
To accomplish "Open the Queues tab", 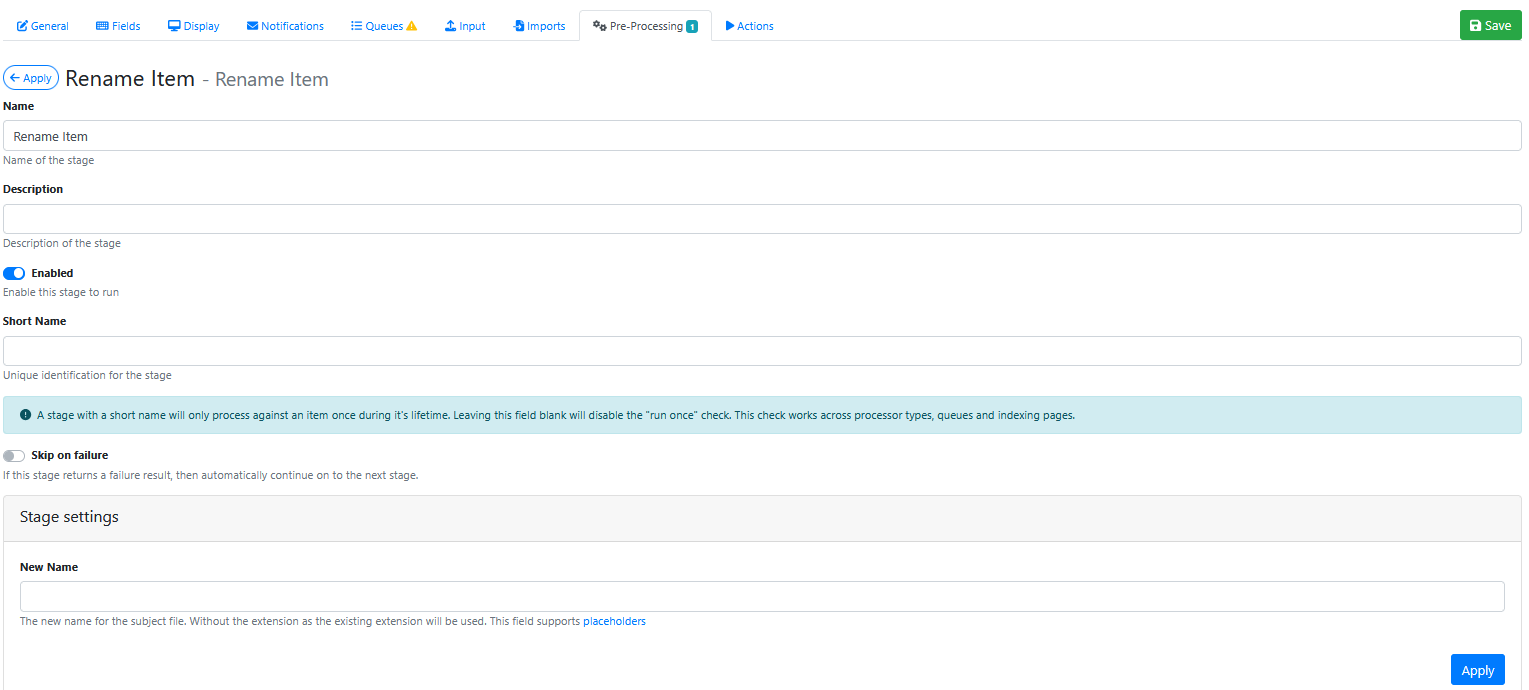I will [384, 26].
